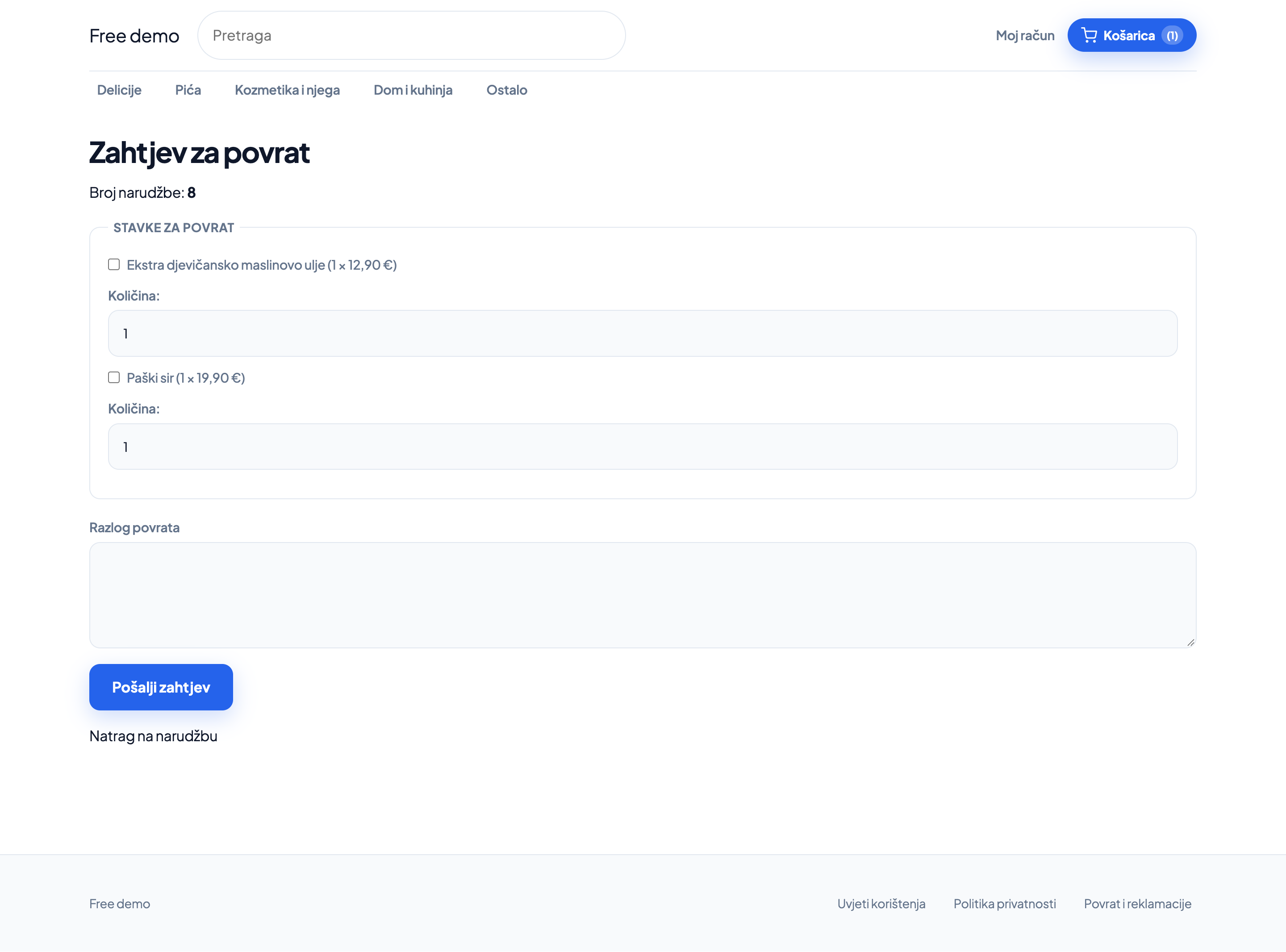The width and height of the screenshot is (1286, 952).
Task: Open Politika privatnosti footer link
Action: [x=1004, y=904]
